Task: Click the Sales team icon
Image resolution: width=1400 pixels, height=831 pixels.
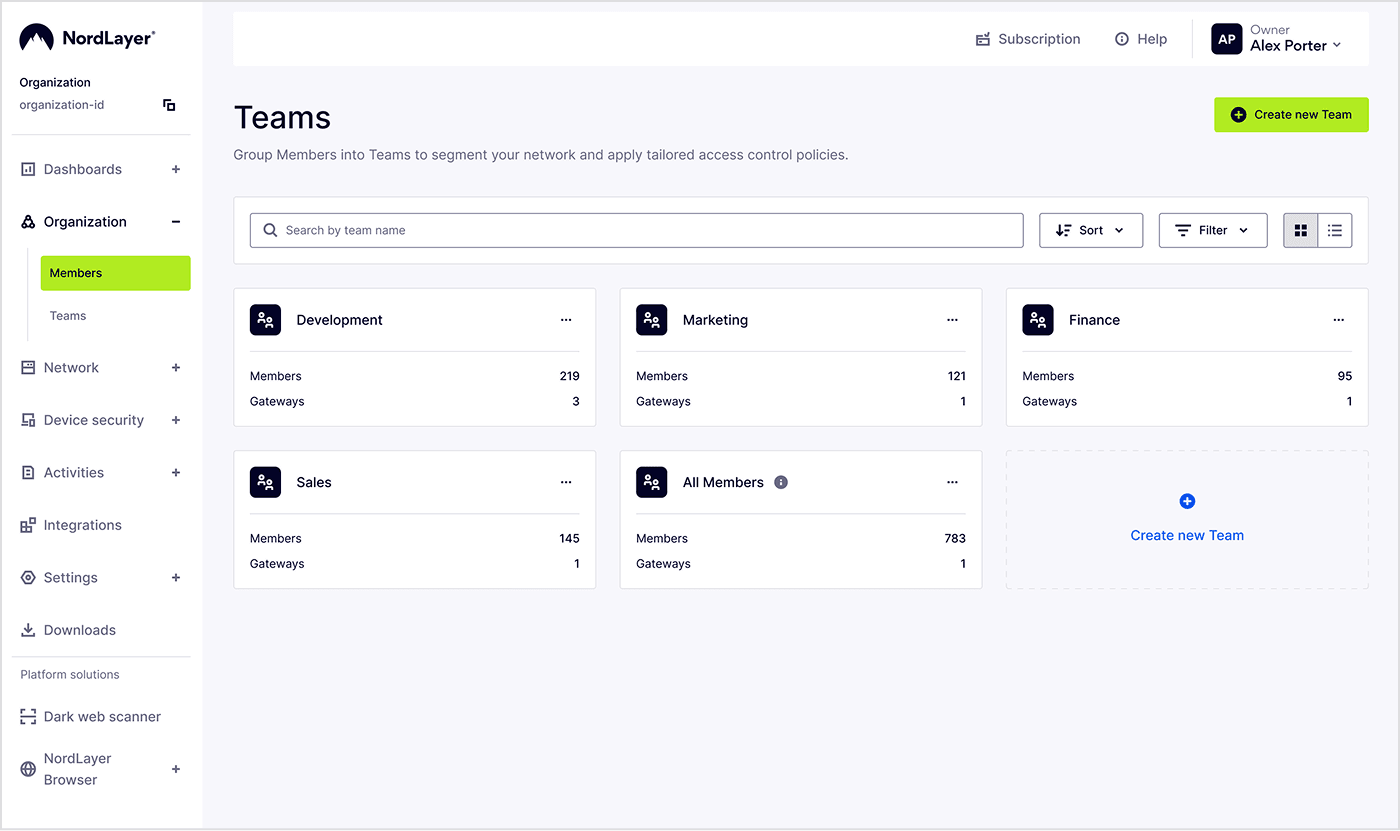Action: click(x=265, y=482)
